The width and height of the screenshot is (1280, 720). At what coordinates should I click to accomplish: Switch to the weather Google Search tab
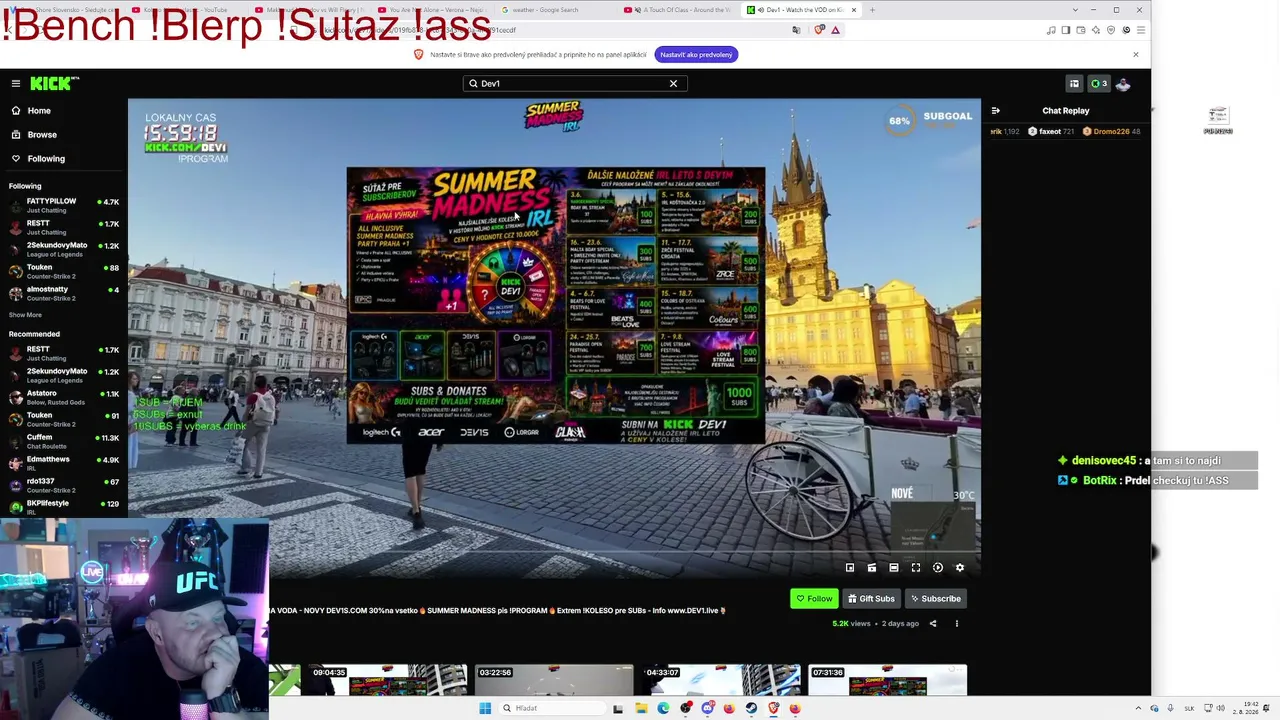tap(553, 10)
